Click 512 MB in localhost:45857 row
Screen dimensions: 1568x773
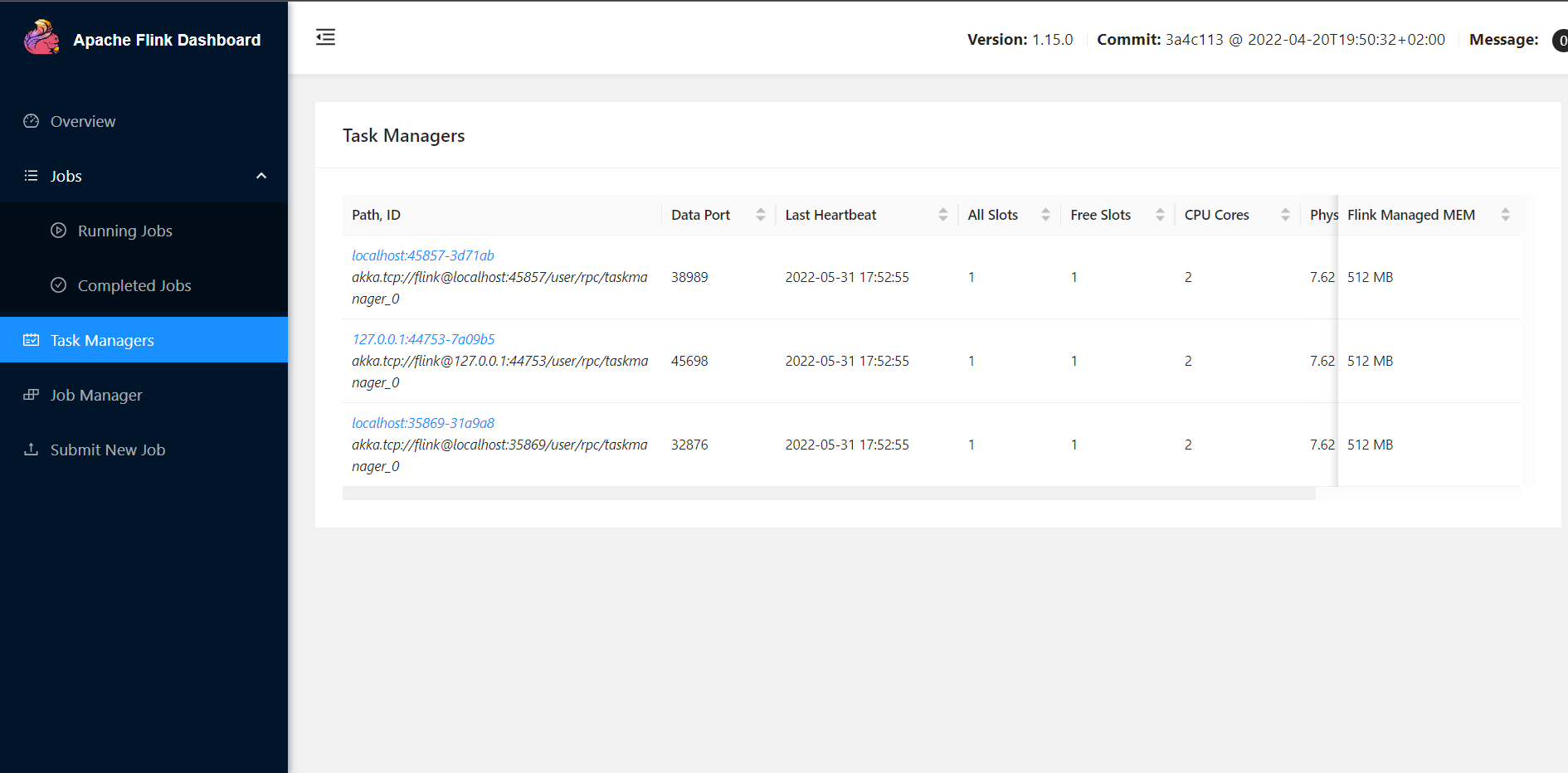tap(1370, 277)
